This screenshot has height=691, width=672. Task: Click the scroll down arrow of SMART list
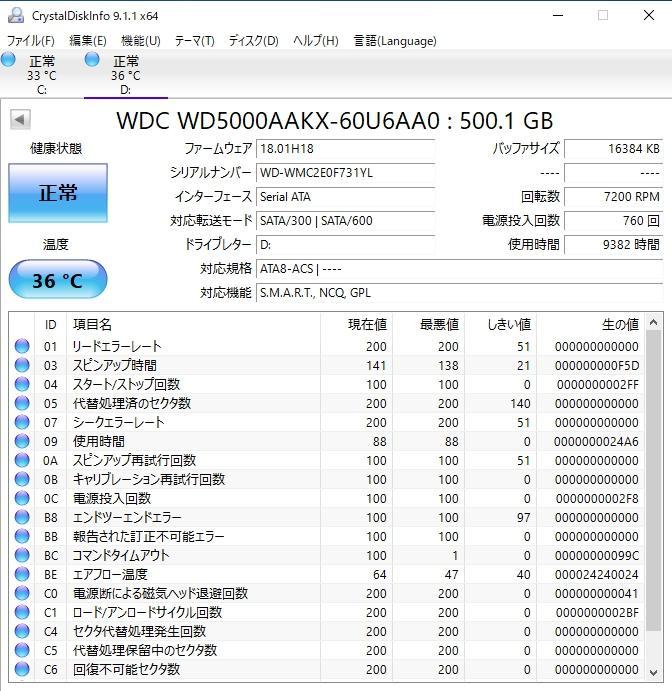click(653, 672)
